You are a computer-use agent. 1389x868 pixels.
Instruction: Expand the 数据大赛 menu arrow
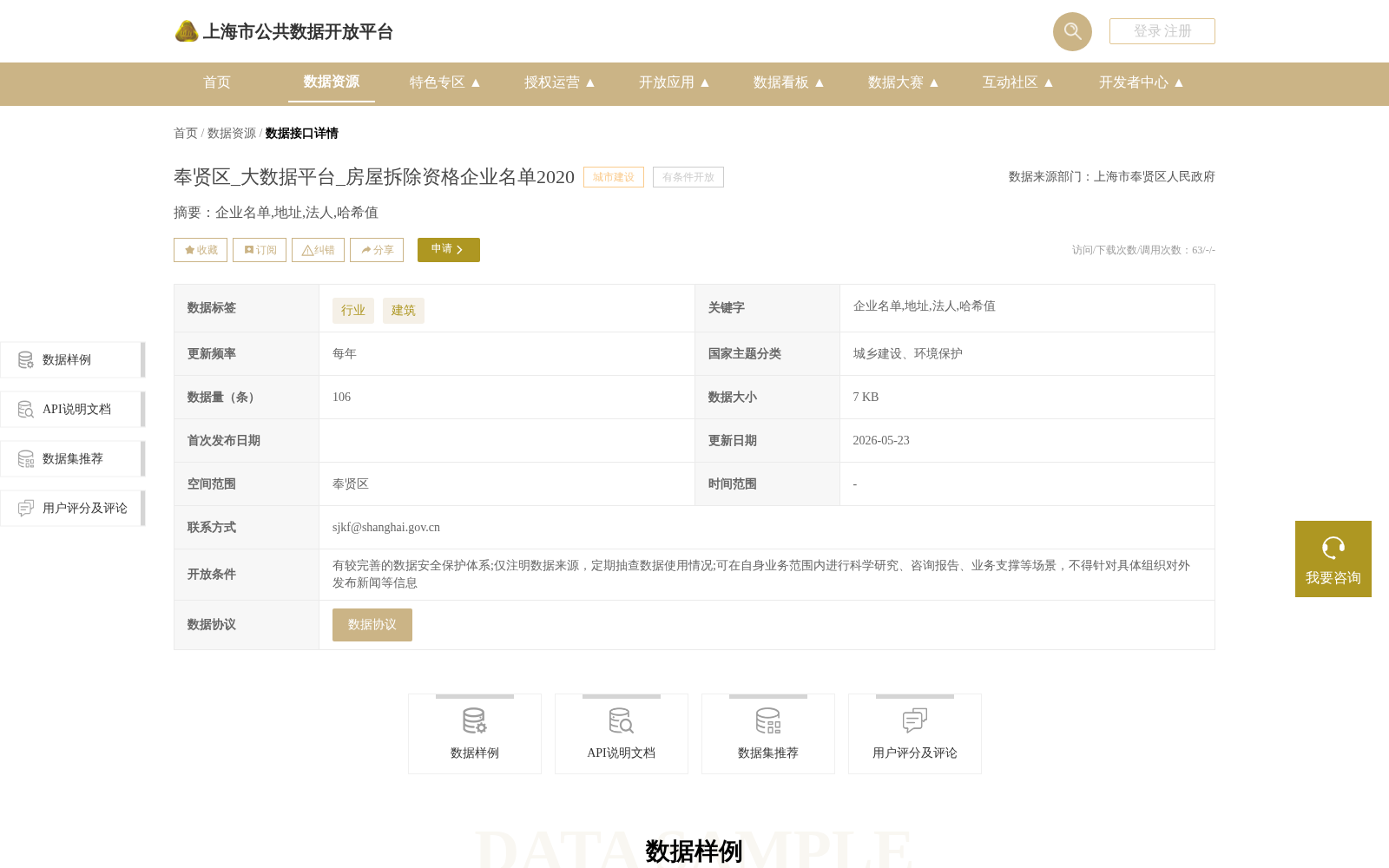pos(934,82)
